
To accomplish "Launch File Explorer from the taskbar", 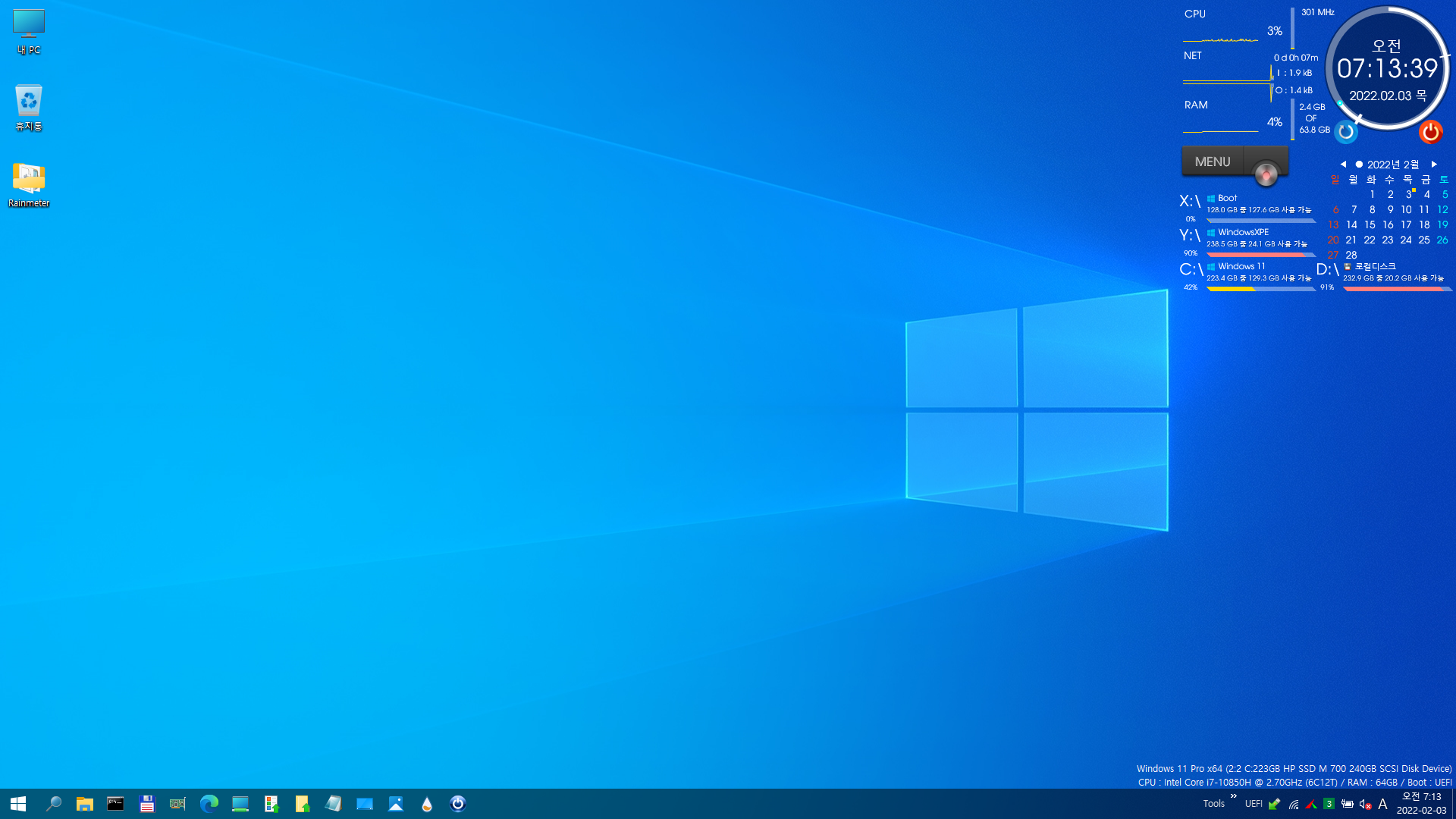I will tap(84, 804).
